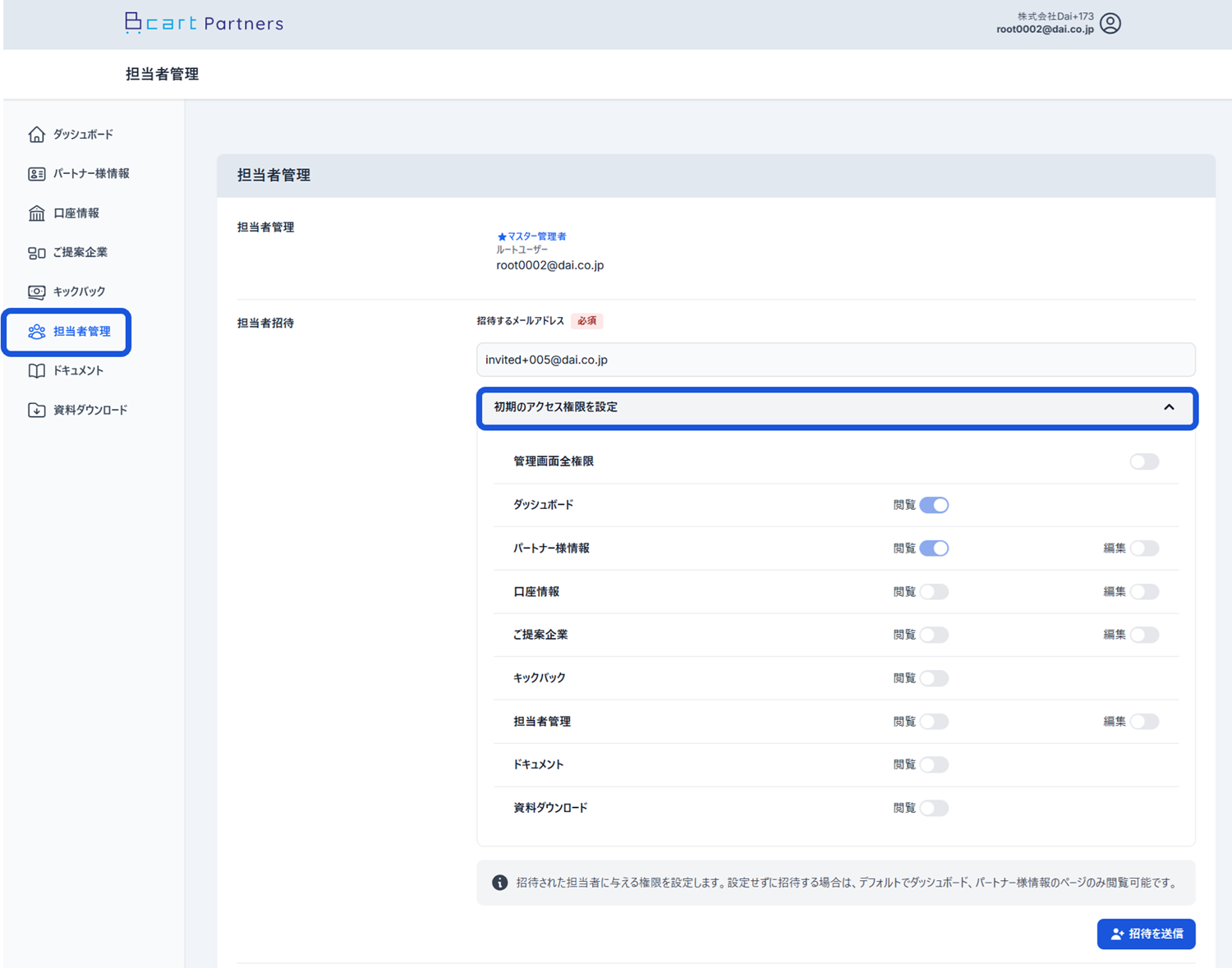Click the Bcart Partners logo
This screenshot has width=1232, height=968.
pyautogui.click(x=205, y=23)
